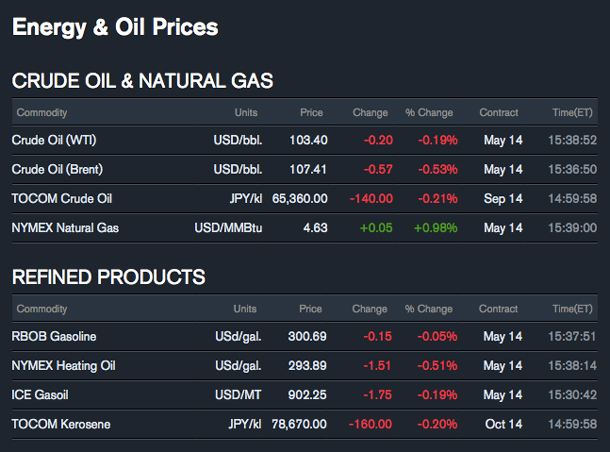Click the CRUDE OIL & NATURAL GAS heading
This screenshot has width=610, height=452.
coord(142,81)
